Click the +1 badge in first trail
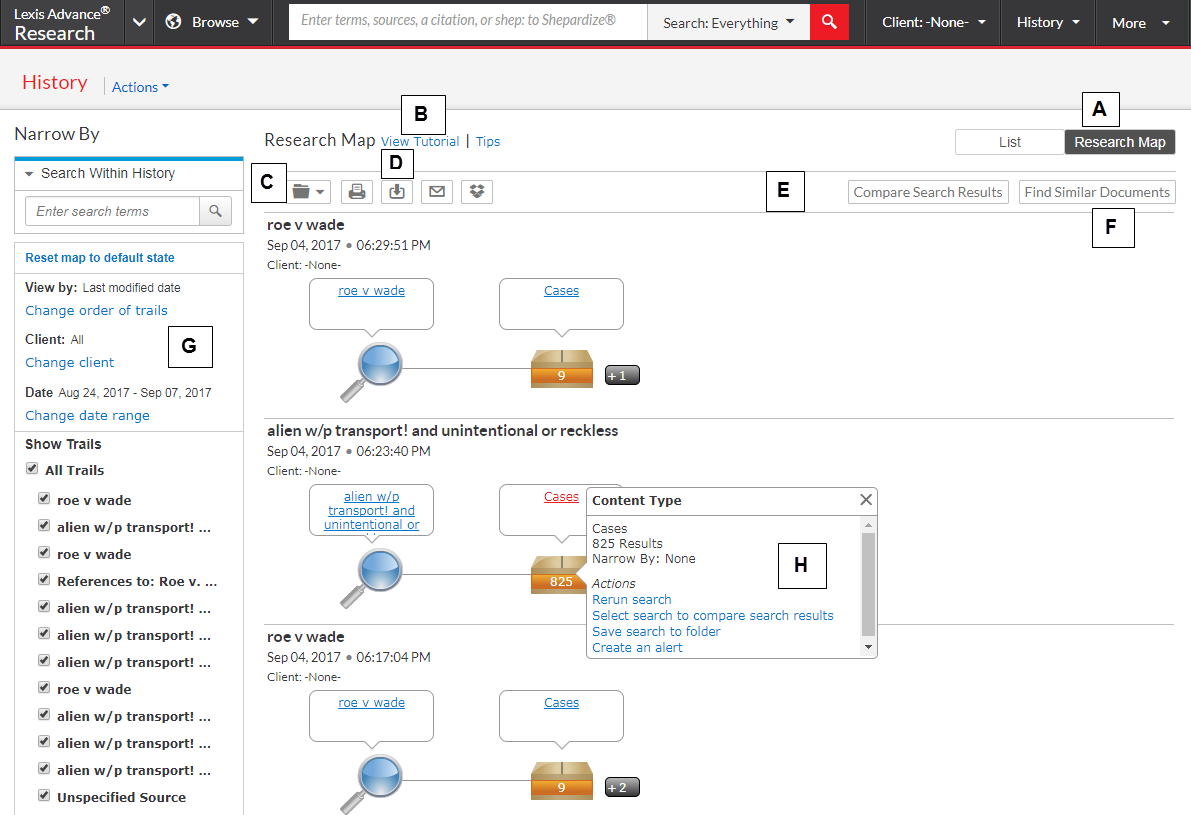1191x815 pixels. click(622, 375)
